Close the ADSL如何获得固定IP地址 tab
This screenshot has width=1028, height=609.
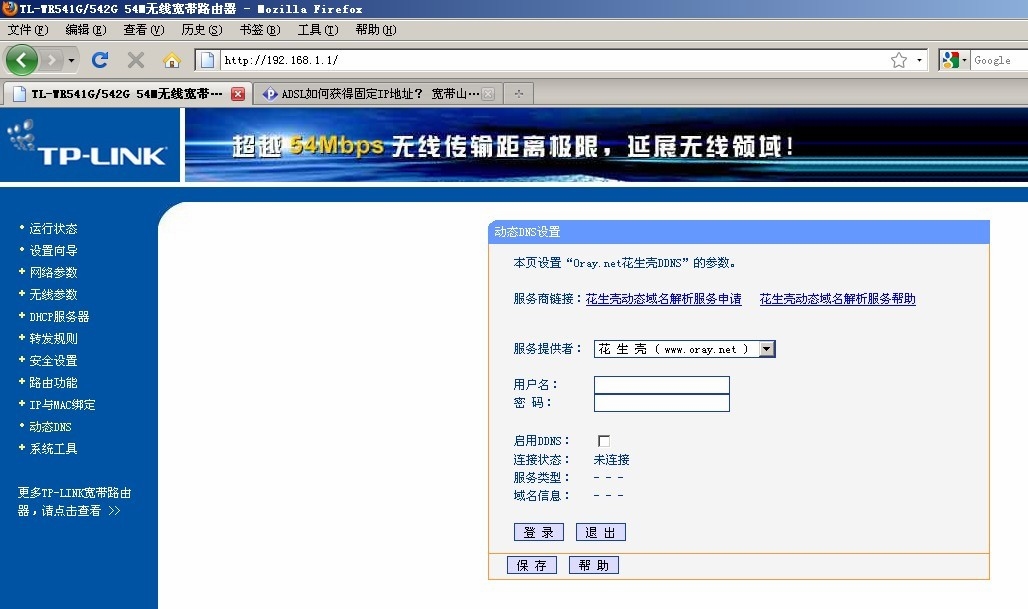488,94
